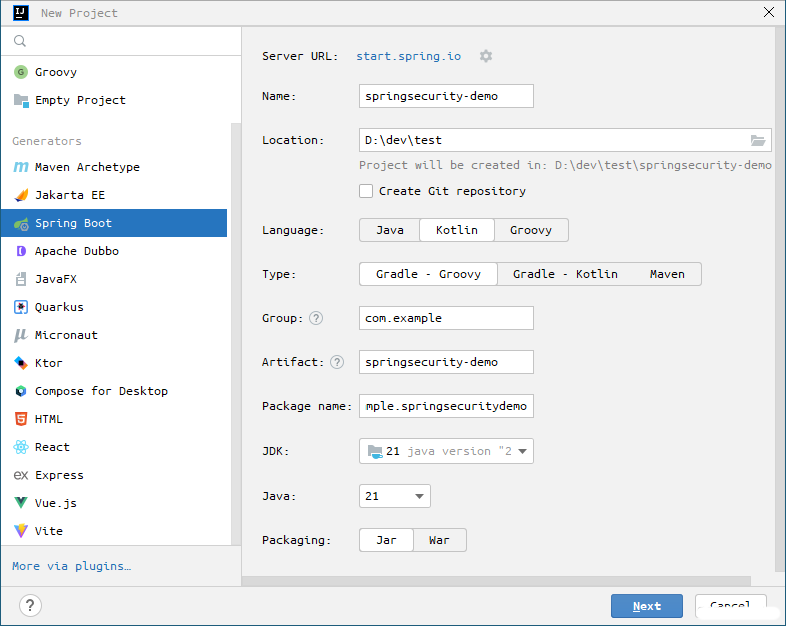Viewport: 786px width, 626px height.
Task: Click the Empty Project folder icon
Action: pos(21,100)
